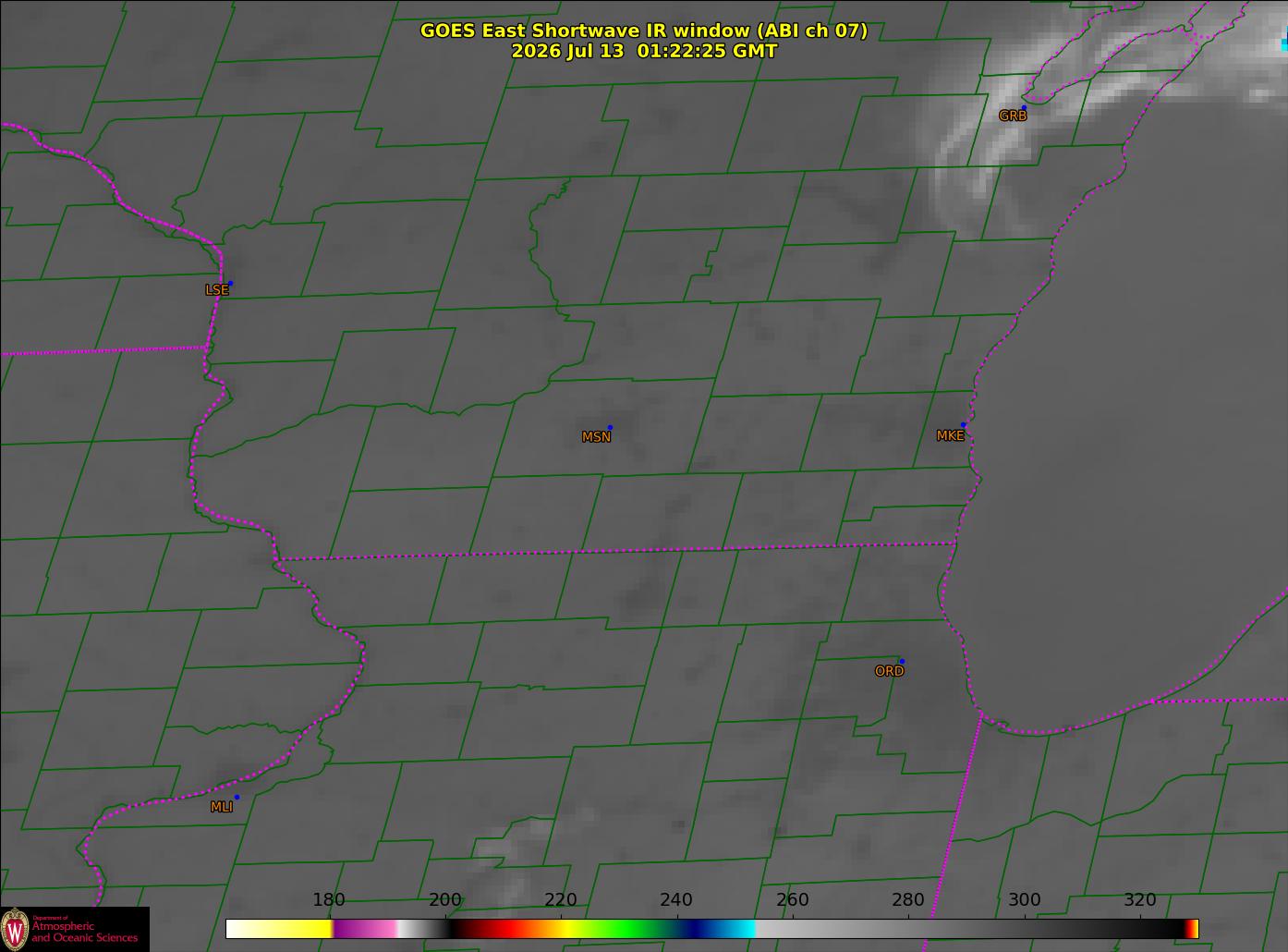1288x952 pixels.
Task: Click the red W crest emblem
Action: (15, 929)
